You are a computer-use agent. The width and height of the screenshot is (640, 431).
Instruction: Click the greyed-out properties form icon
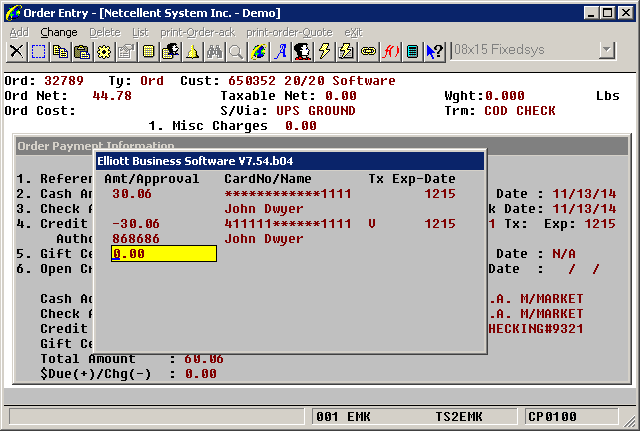tap(126, 52)
